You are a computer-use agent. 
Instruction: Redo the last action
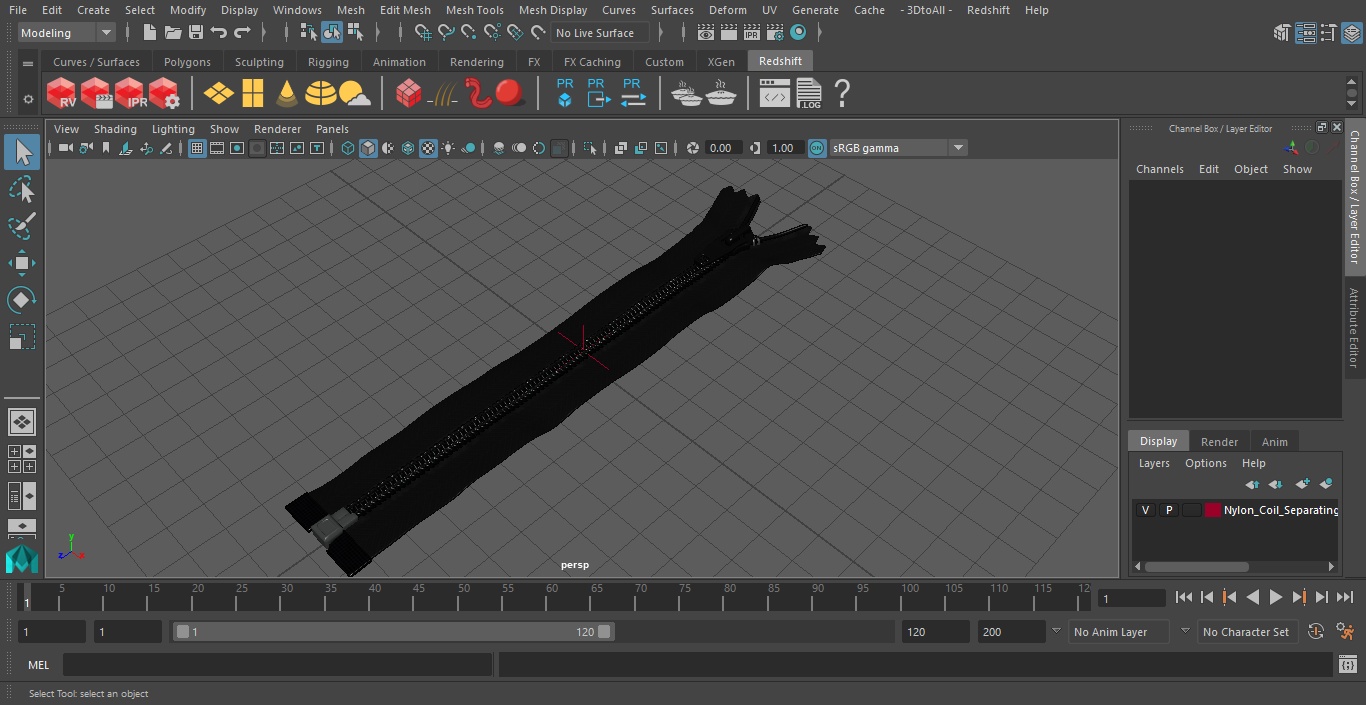[242, 33]
